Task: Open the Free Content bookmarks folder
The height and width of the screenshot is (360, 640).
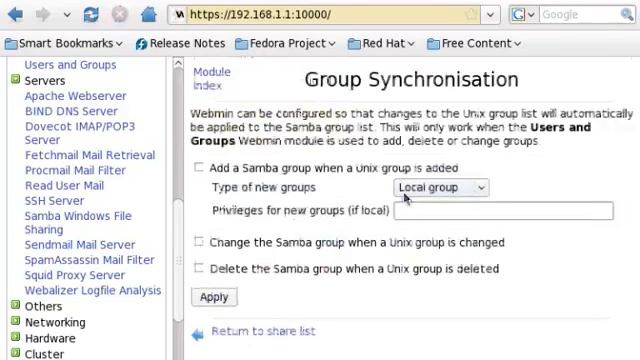Action: 474,43
